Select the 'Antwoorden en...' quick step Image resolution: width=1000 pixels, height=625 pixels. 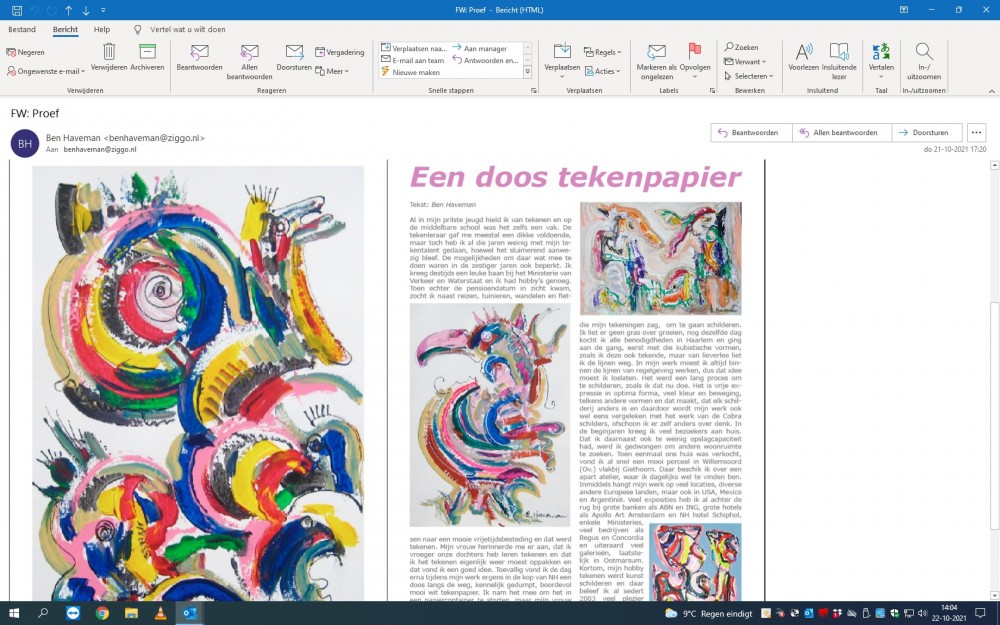485,60
